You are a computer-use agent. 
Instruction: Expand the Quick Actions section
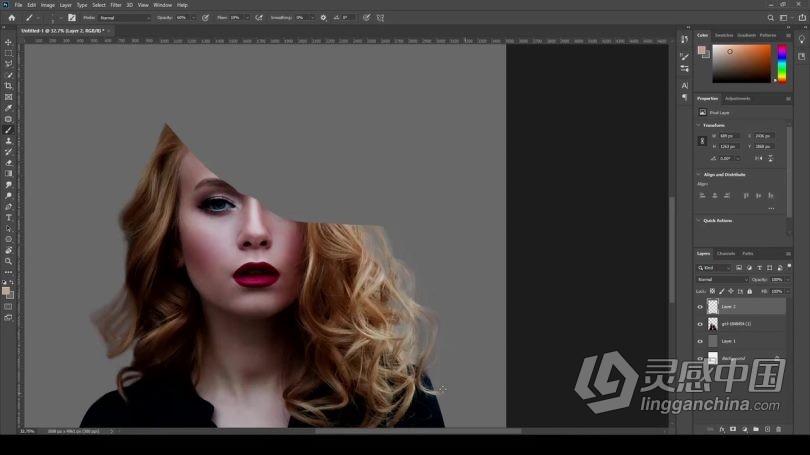(x=699, y=220)
